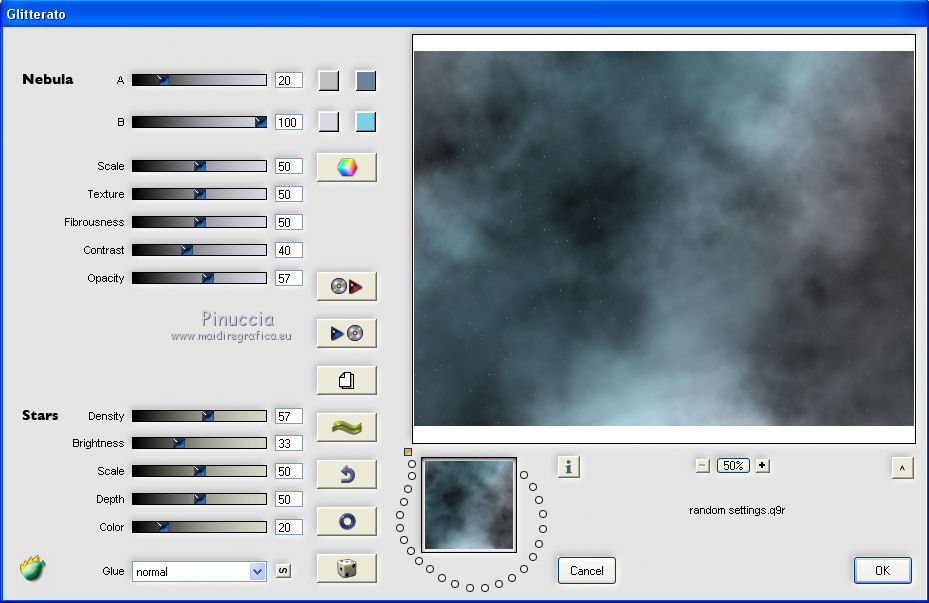Click the Texture value field
The image size is (929, 603).
pyautogui.click(x=289, y=194)
